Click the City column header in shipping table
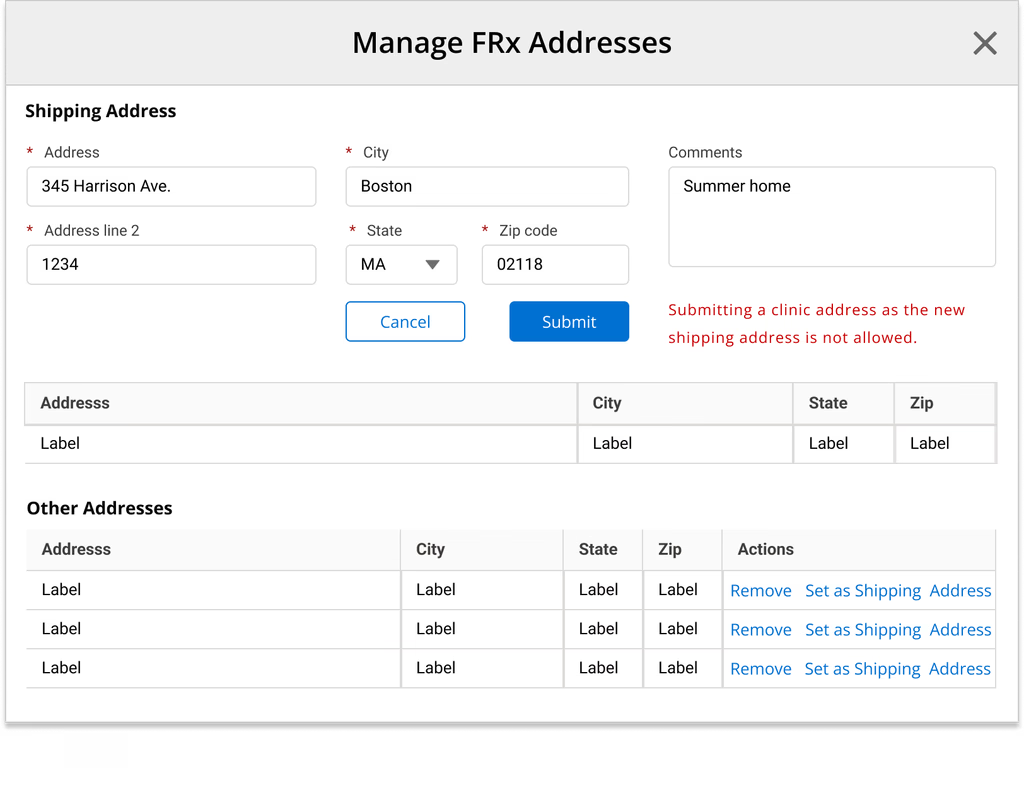Viewport: 1024px width, 793px height. [607, 403]
